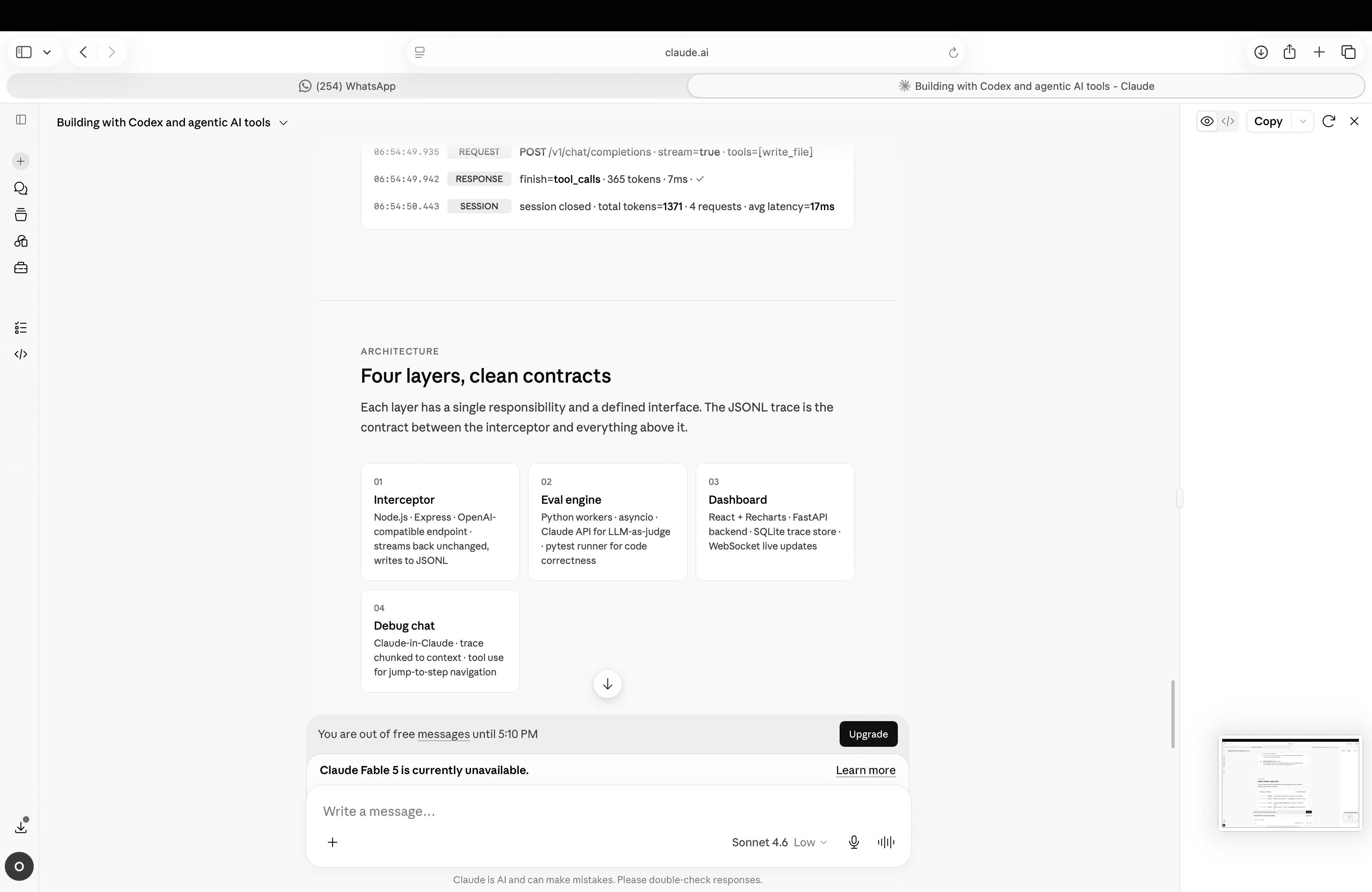Select the Debug chat layer card
This screenshot has width=1372, height=892.
tap(440, 641)
